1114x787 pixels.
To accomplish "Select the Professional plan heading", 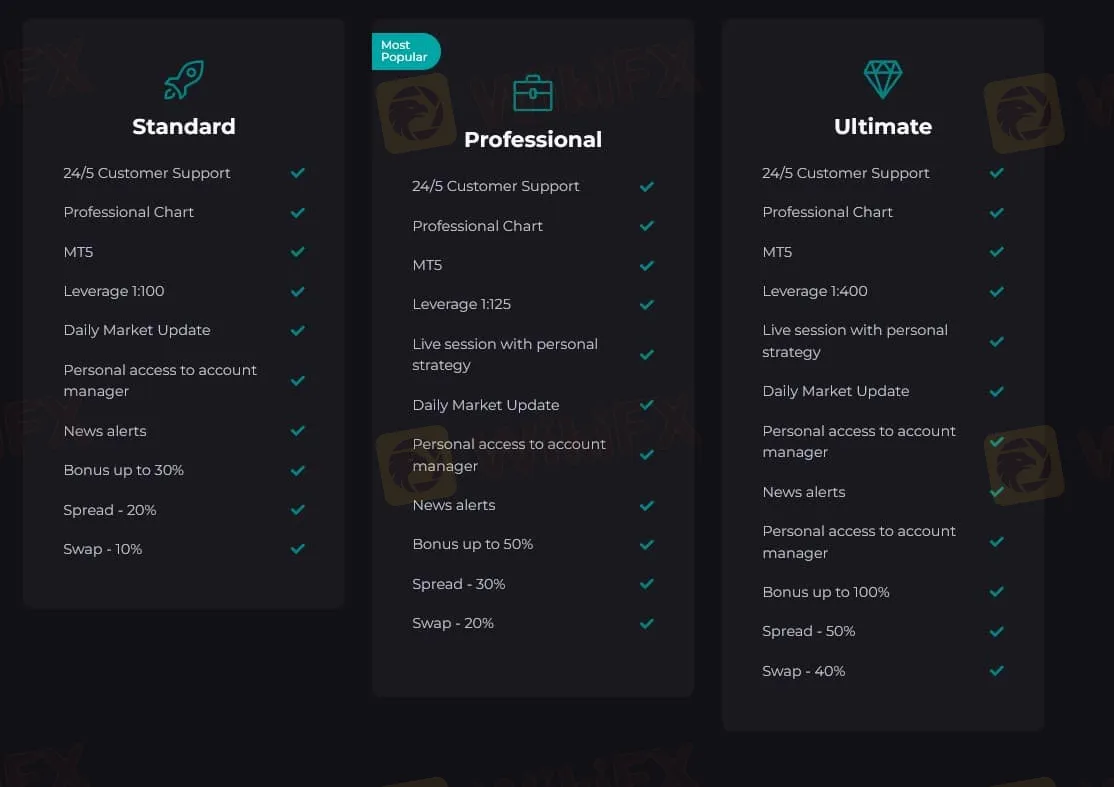I will [532, 140].
